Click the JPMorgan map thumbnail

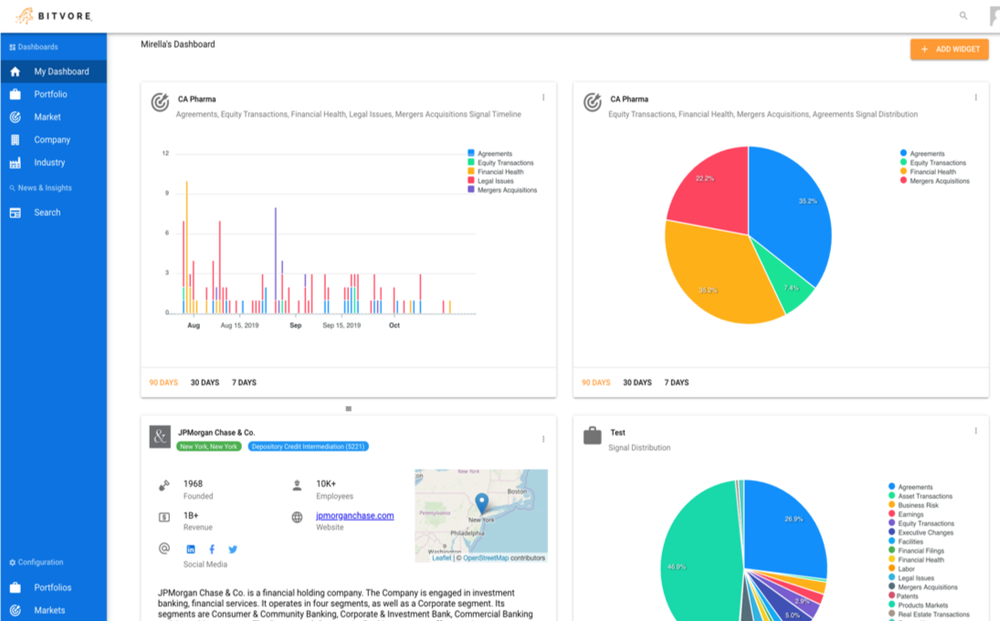coord(481,516)
